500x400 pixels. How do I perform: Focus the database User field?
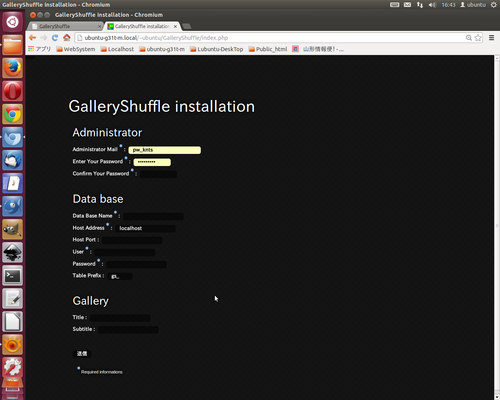125,252
